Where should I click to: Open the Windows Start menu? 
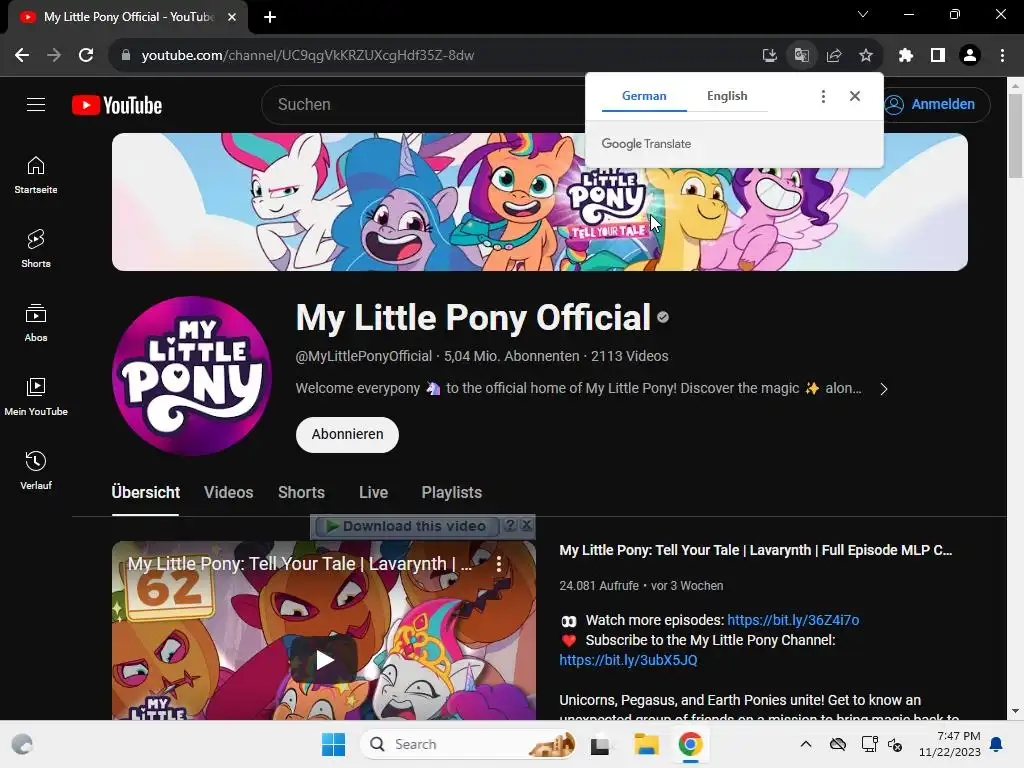click(x=333, y=744)
